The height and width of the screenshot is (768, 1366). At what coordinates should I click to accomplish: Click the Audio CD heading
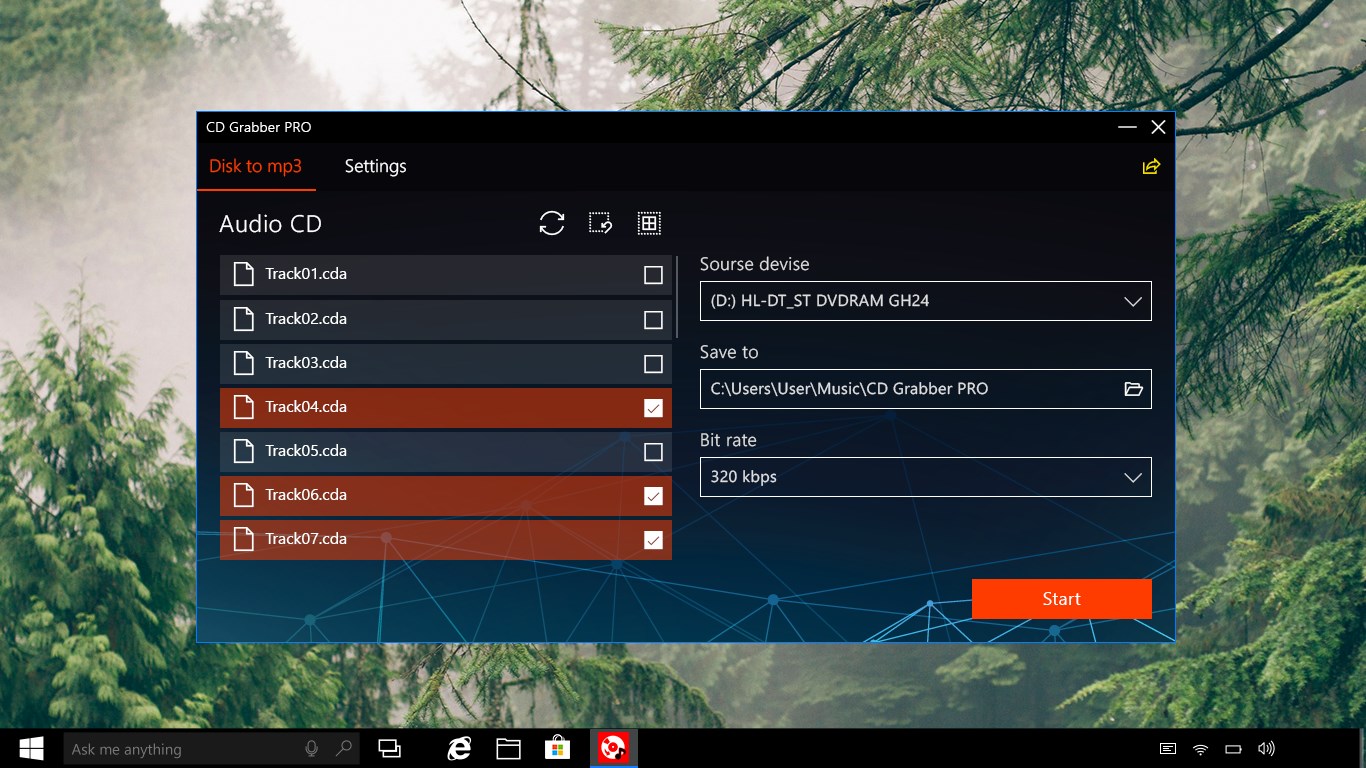click(x=270, y=224)
